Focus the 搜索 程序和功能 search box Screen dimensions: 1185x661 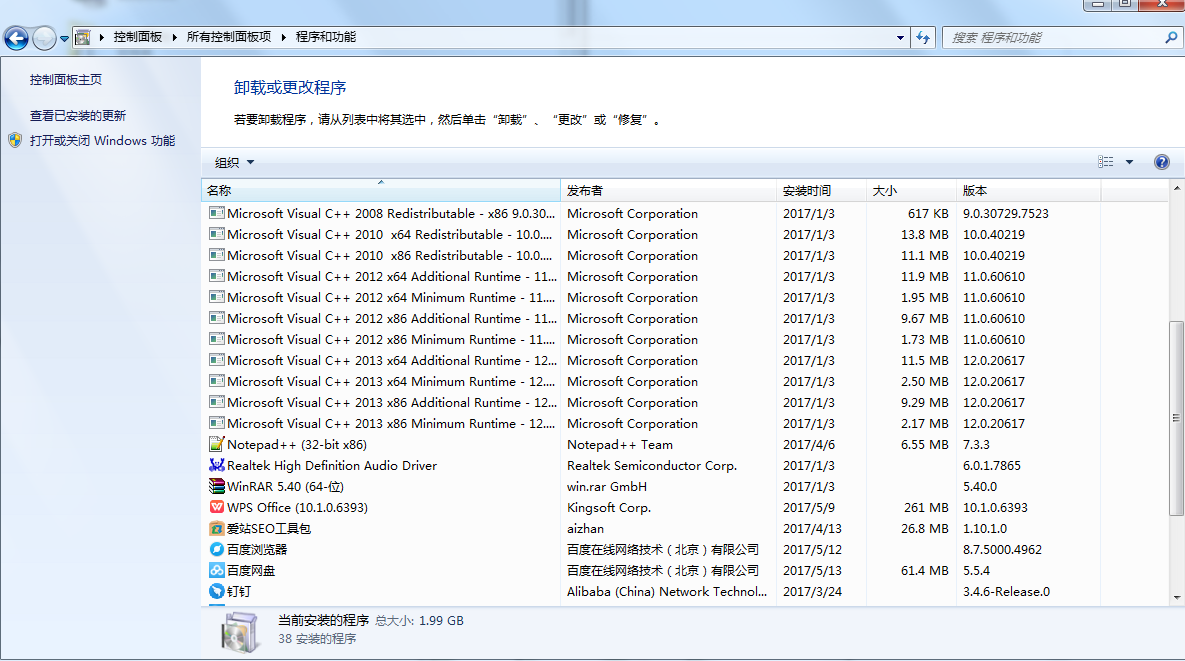[x=1054, y=37]
